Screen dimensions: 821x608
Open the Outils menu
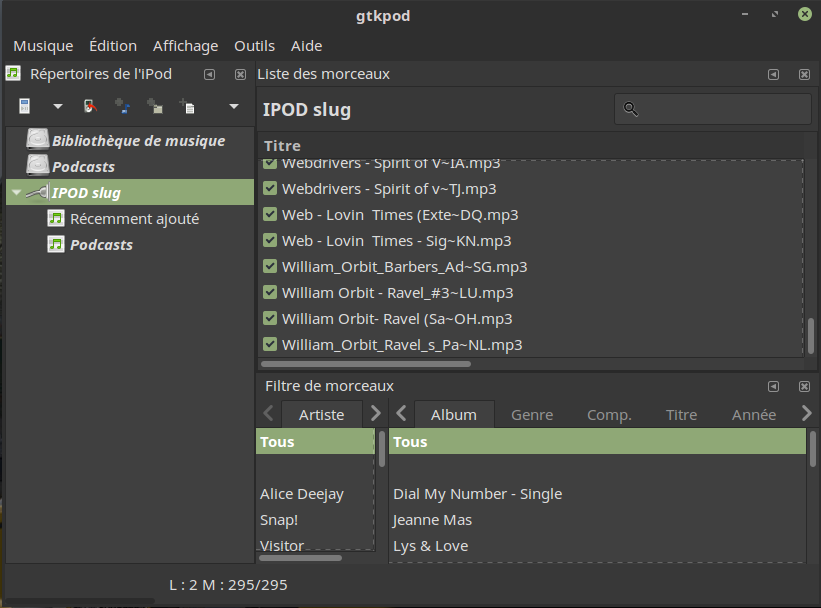(254, 46)
